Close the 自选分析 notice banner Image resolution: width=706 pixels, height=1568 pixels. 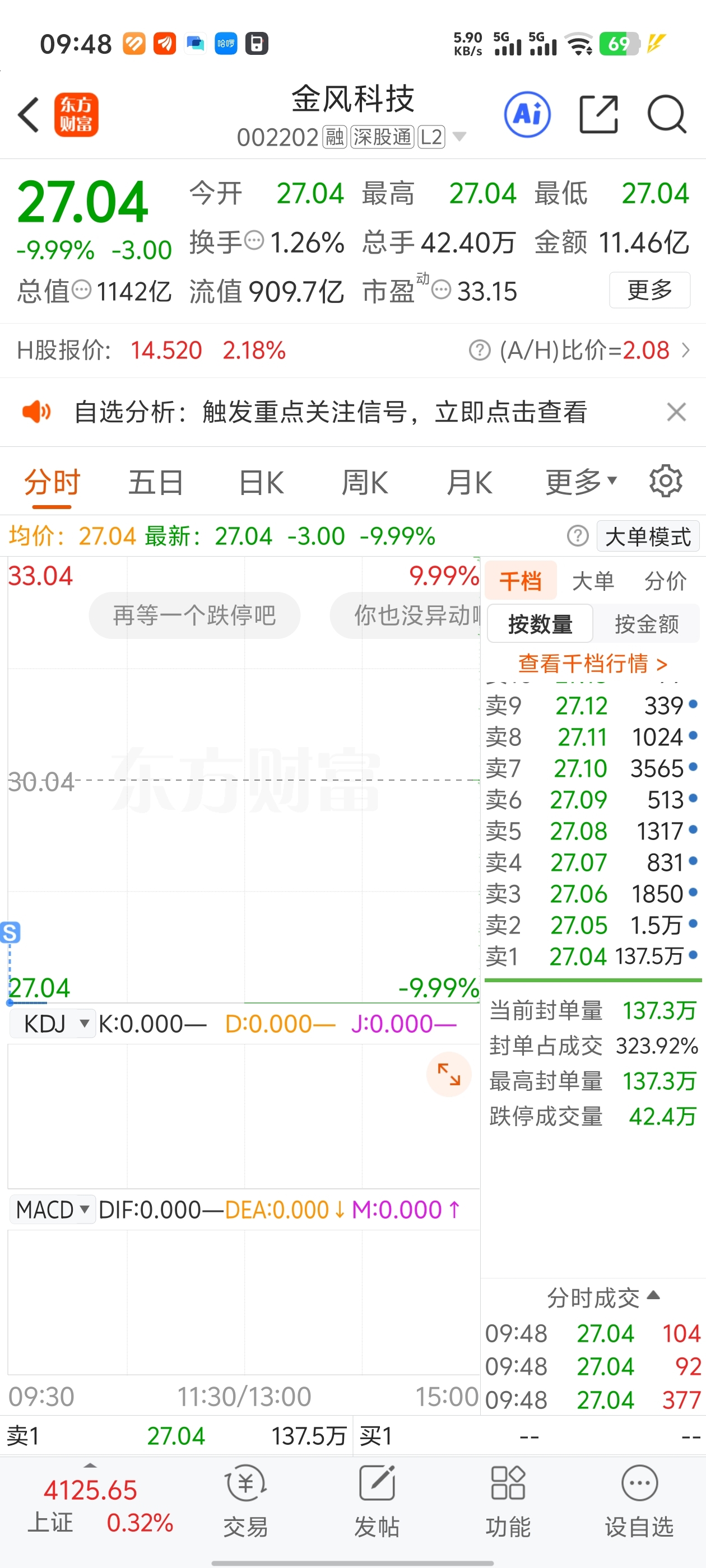[676, 412]
